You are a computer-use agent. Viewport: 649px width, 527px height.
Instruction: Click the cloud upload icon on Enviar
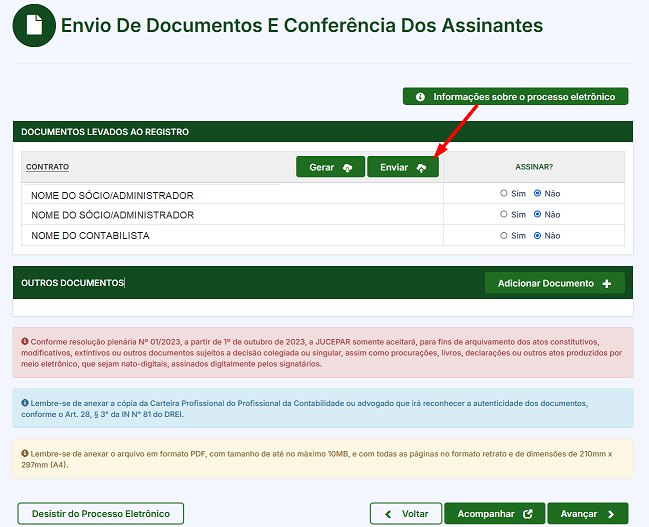coord(421,168)
